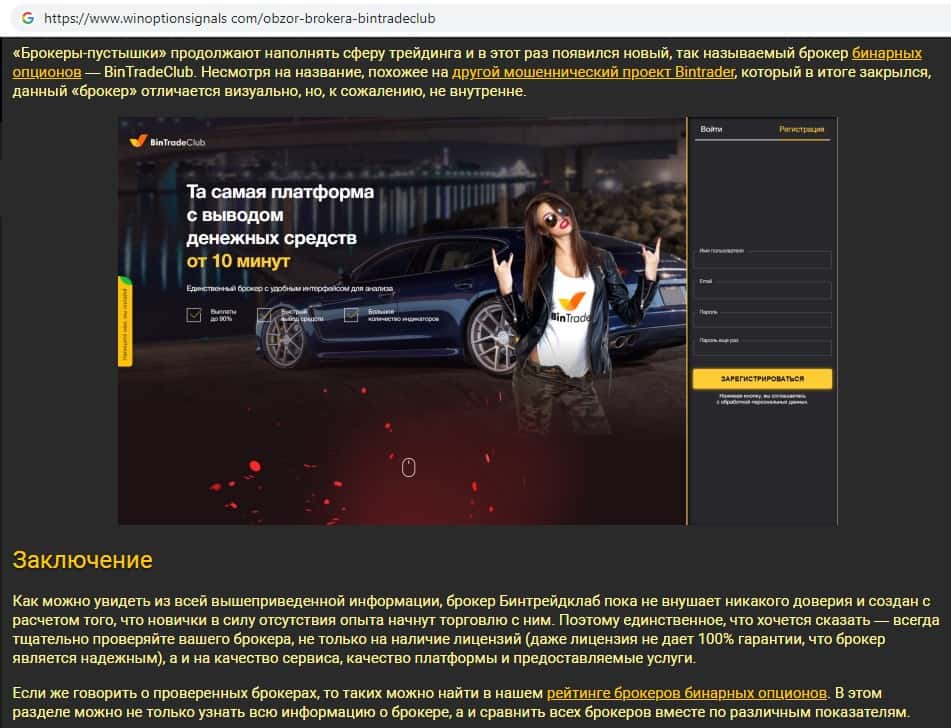
Task: Toggle the «Большое количество индикаторов» checkbox
Action: click(x=351, y=315)
